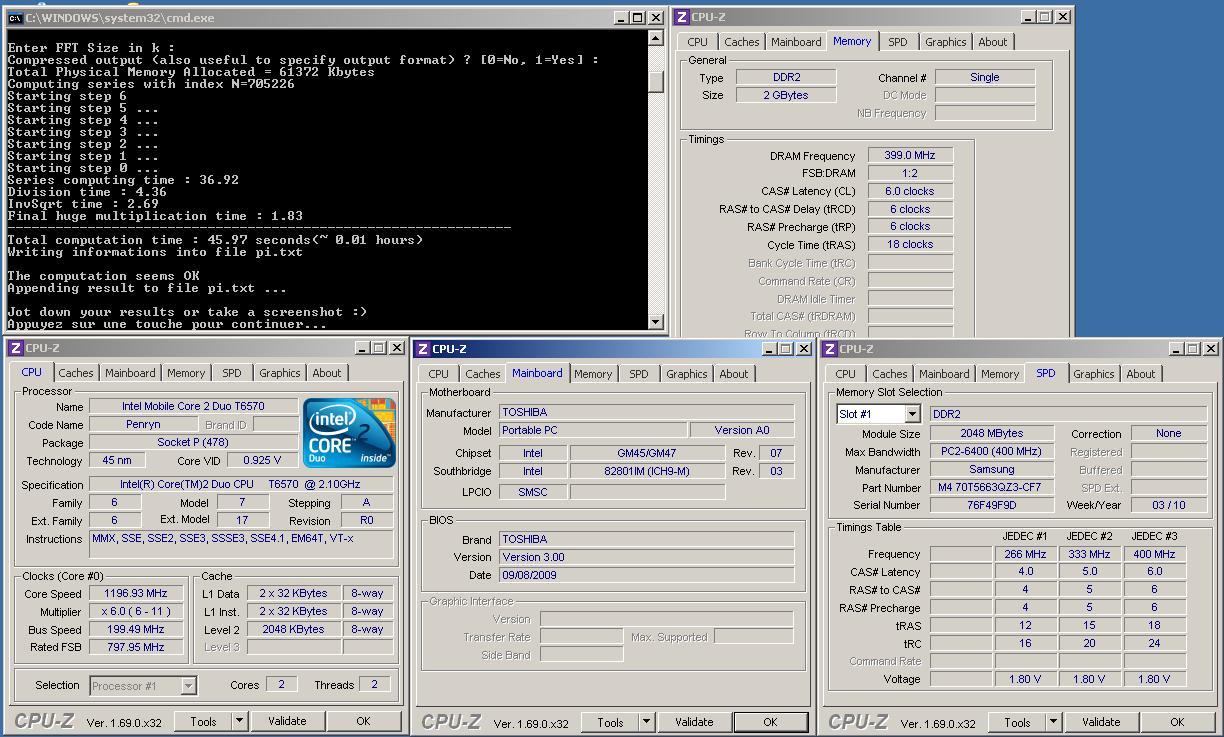Click the CPU-Z icon in CPU window title
This screenshot has width=1224, height=737.
pyautogui.click(x=15, y=348)
